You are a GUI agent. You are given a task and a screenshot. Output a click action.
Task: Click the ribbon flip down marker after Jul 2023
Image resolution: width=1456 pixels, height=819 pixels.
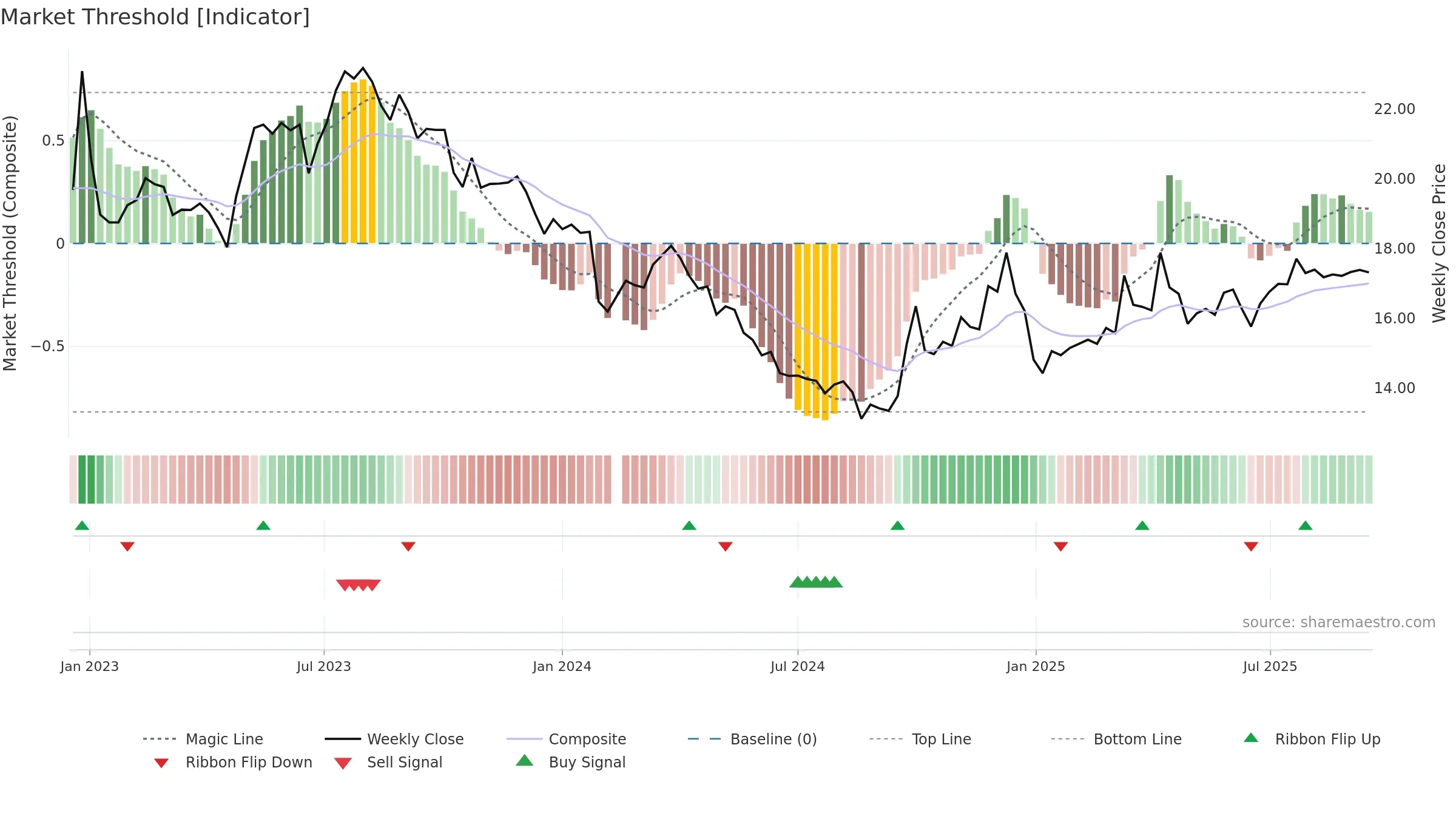pyautogui.click(x=408, y=547)
